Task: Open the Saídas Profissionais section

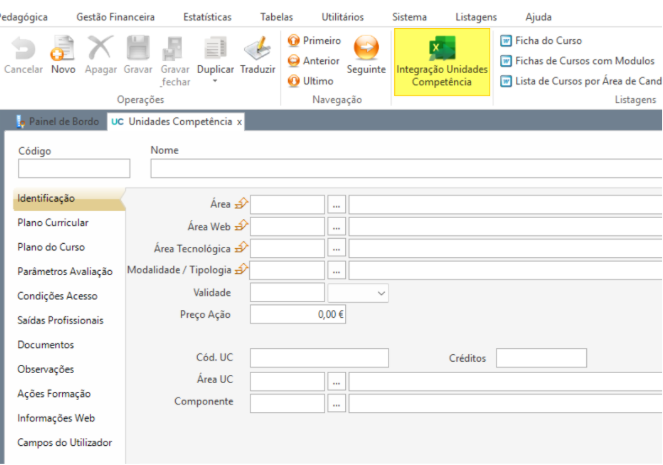Action: [x=60, y=320]
